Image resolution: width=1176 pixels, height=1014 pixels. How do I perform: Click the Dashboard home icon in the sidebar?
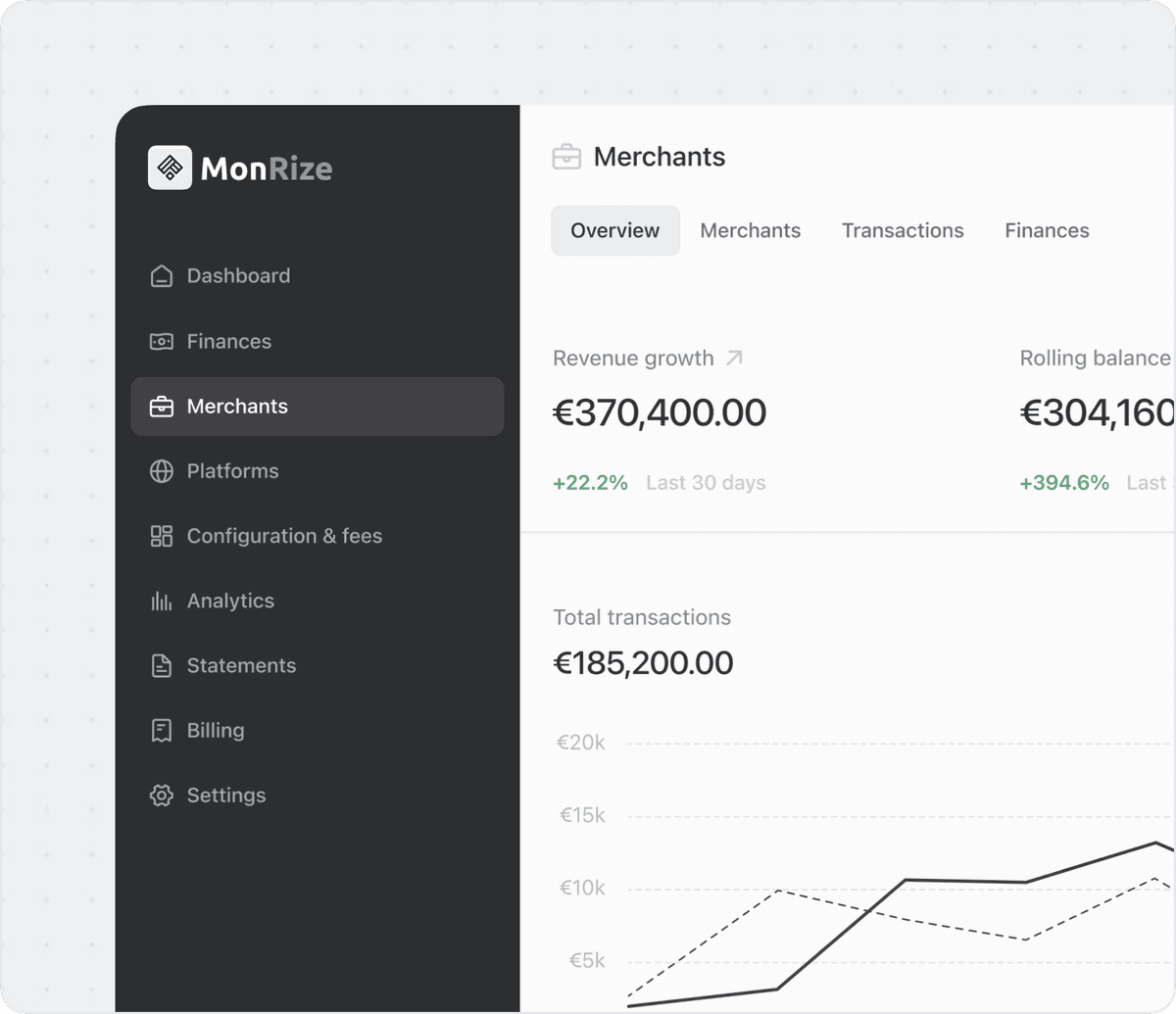pyautogui.click(x=162, y=275)
